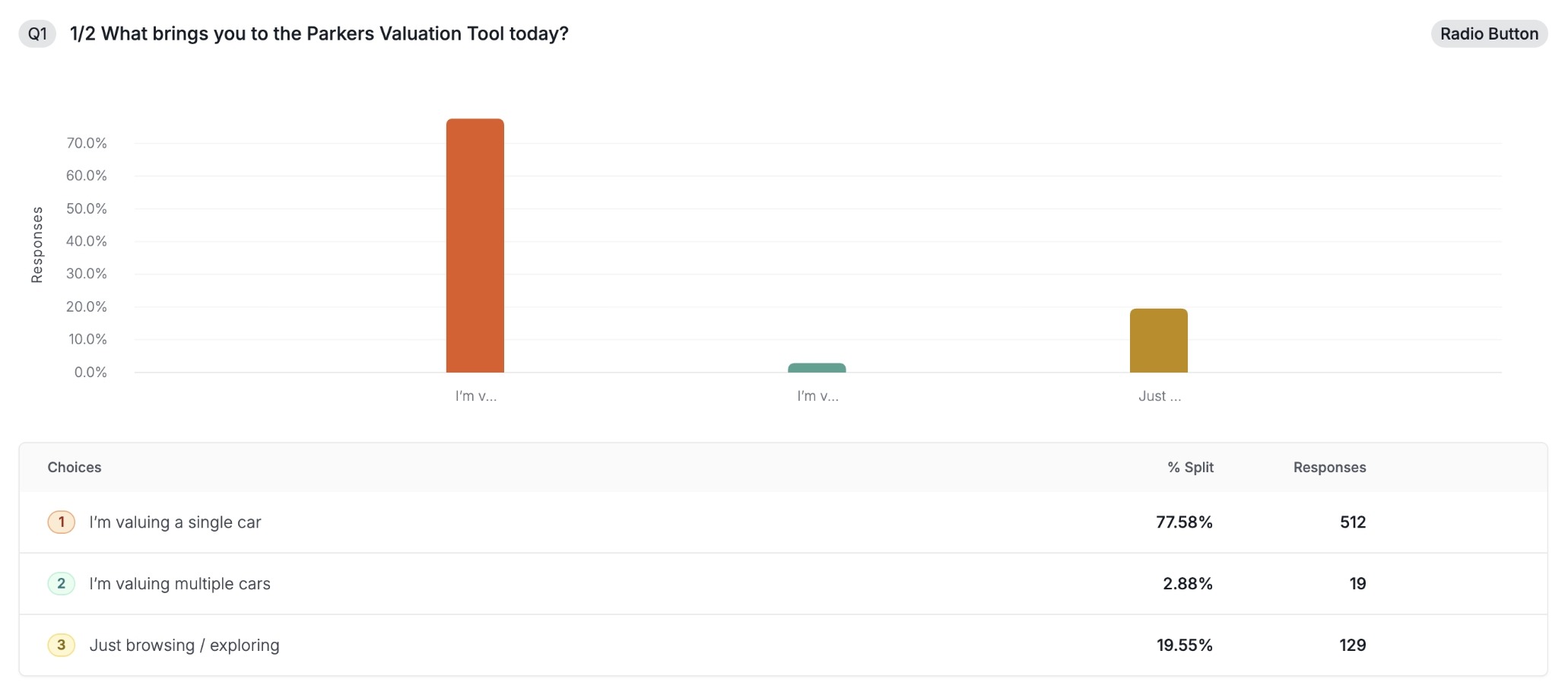Image resolution: width=1568 pixels, height=695 pixels.
Task: Click the number 2 choice badge
Action: tap(61, 584)
